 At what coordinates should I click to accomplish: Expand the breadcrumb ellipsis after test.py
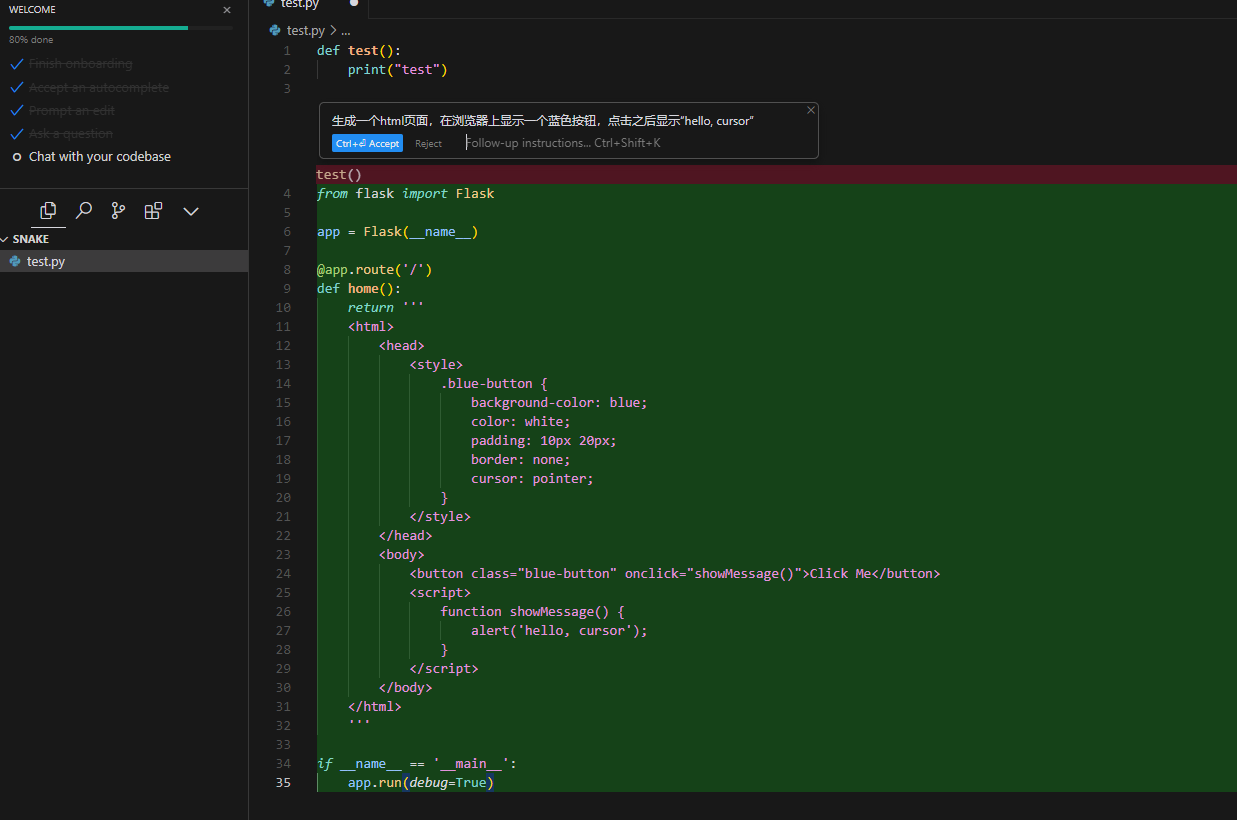(x=345, y=30)
